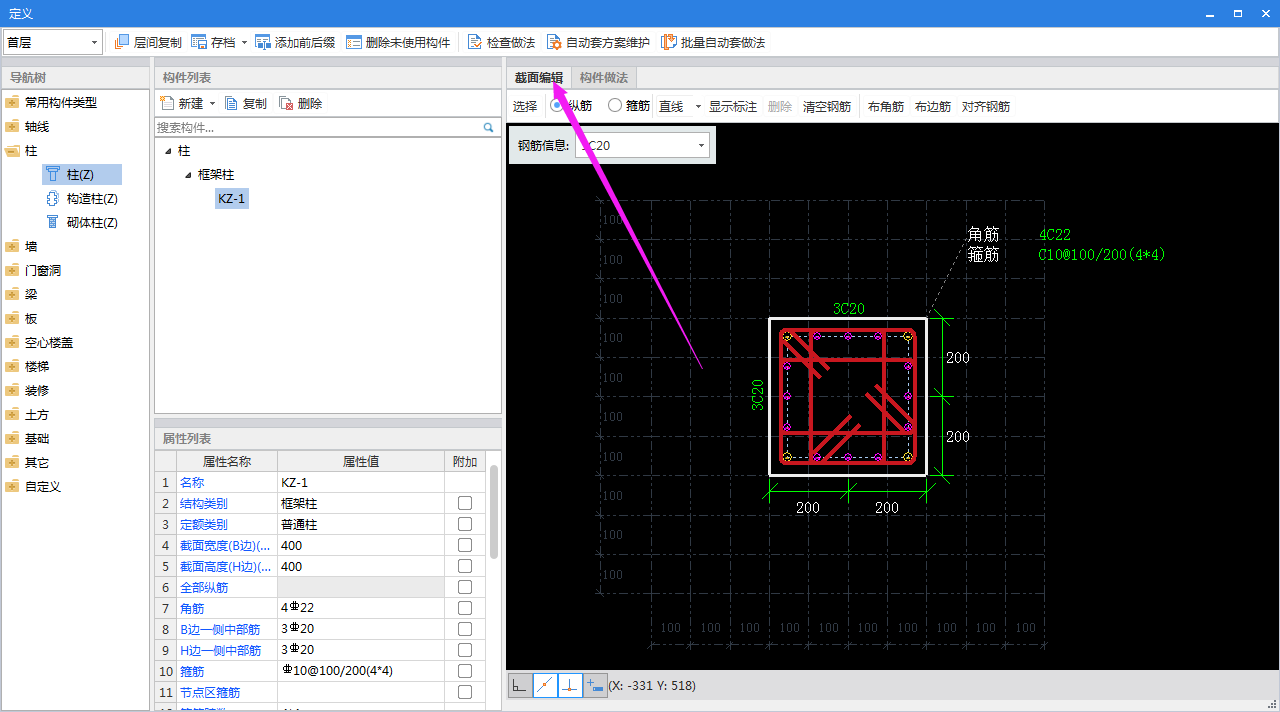The image size is (1280, 712).
Task: Select 构造柱(Z) in navigation tree
Action: tap(82, 198)
